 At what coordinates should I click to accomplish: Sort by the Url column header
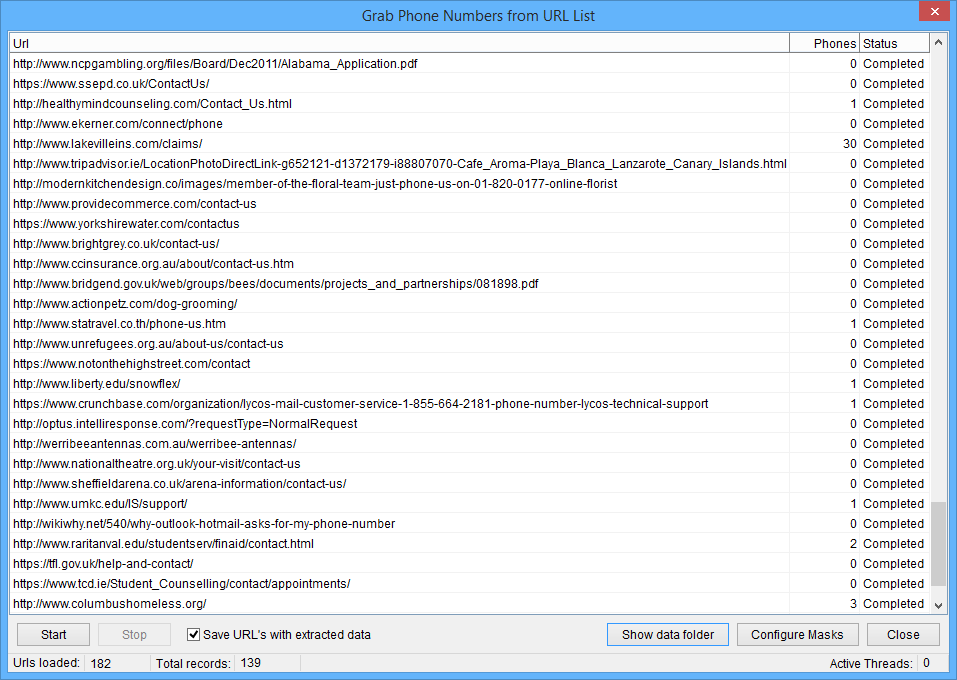(x=398, y=44)
